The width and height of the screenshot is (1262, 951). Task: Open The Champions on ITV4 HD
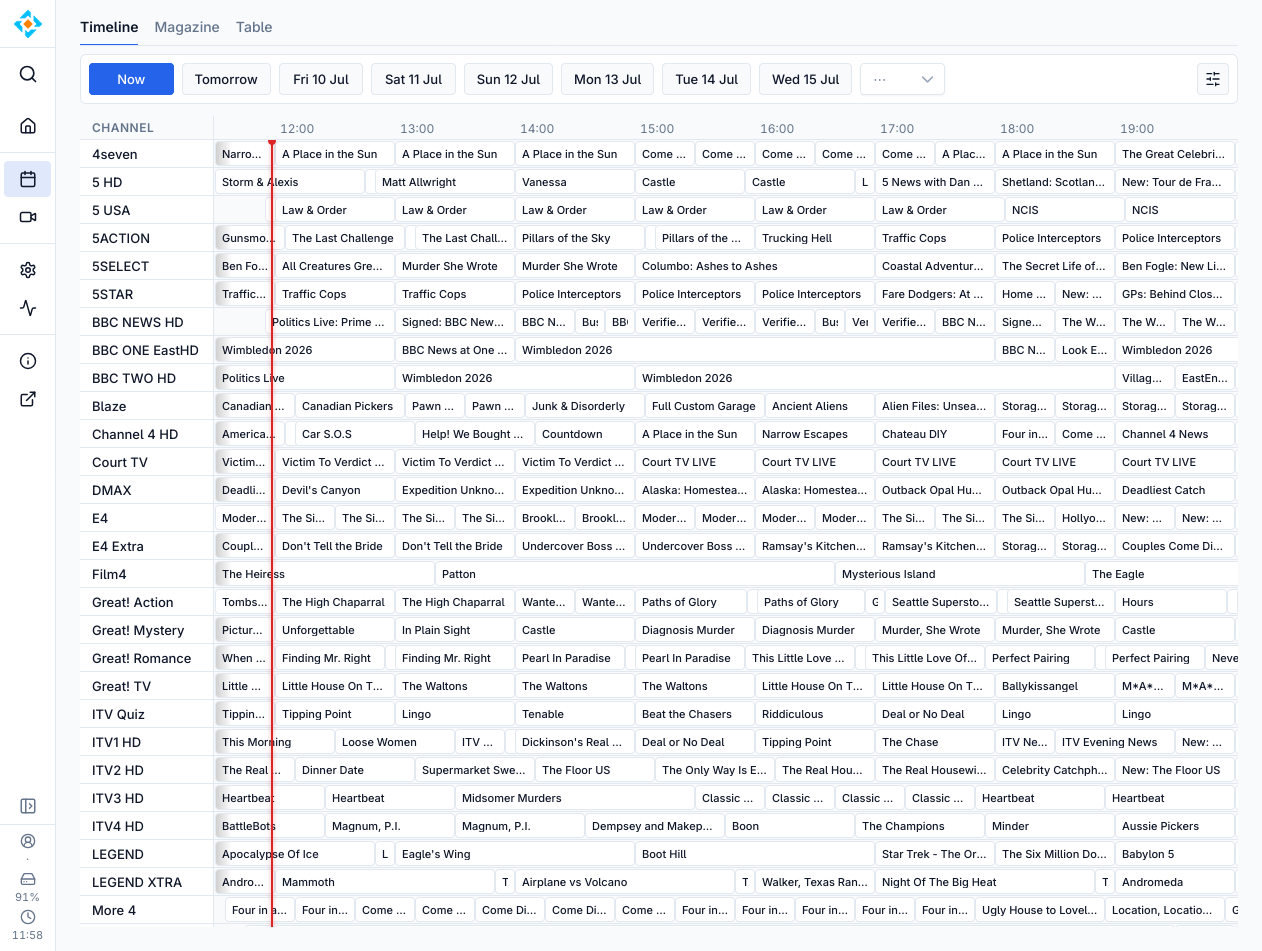point(920,826)
